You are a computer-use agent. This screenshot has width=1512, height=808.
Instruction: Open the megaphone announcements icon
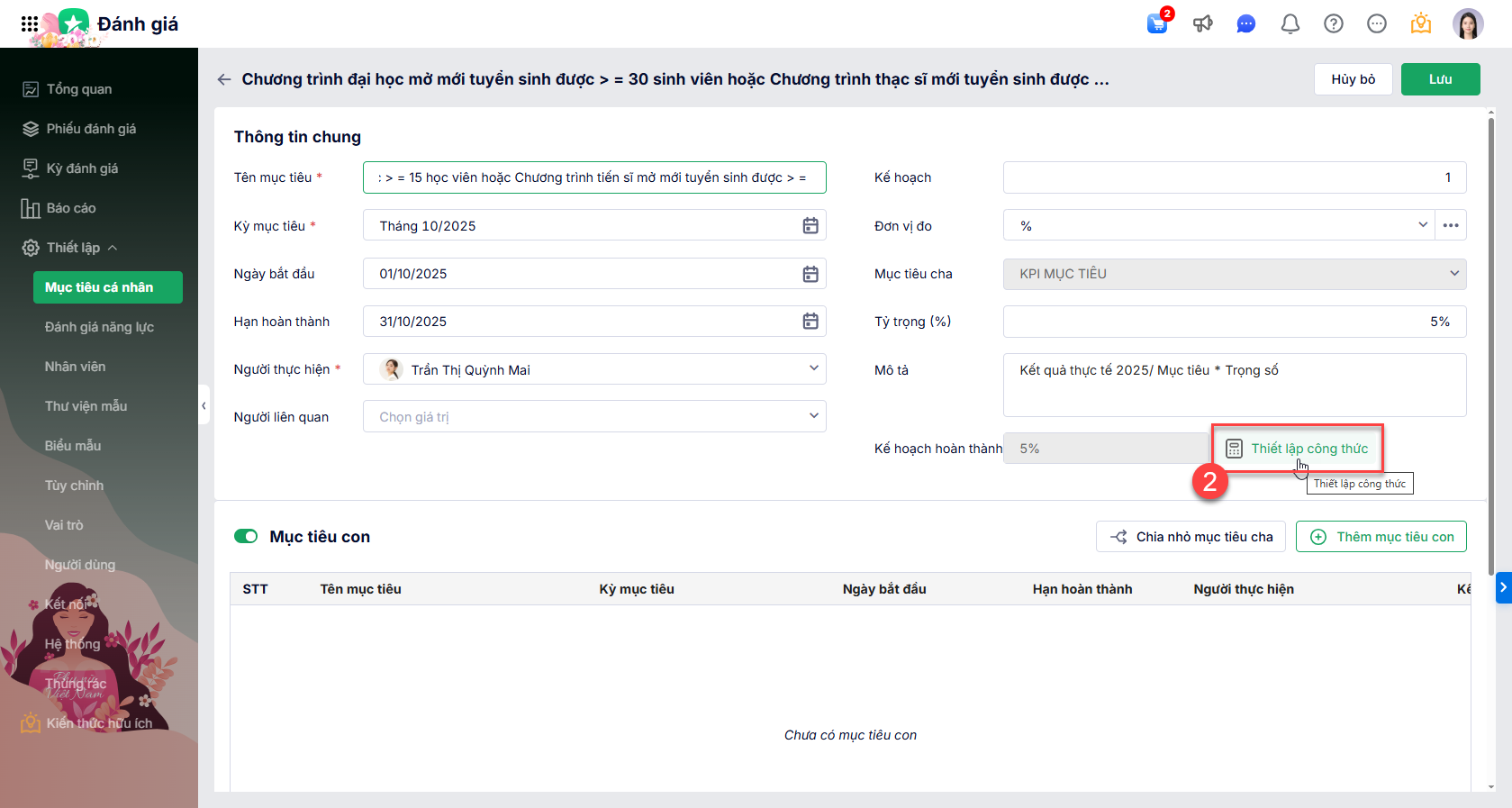tap(1203, 24)
